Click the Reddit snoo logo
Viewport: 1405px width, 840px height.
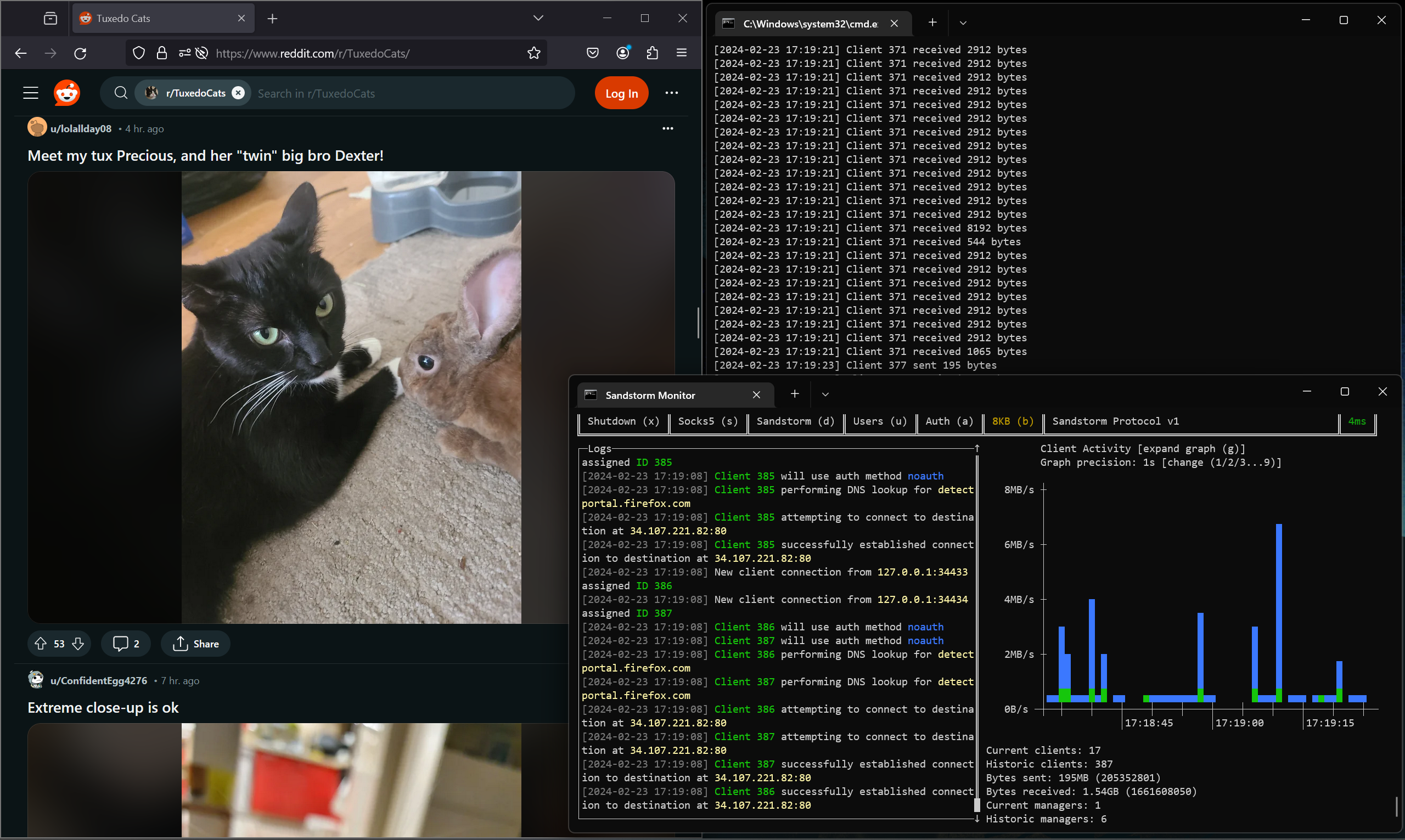[67, 93]
